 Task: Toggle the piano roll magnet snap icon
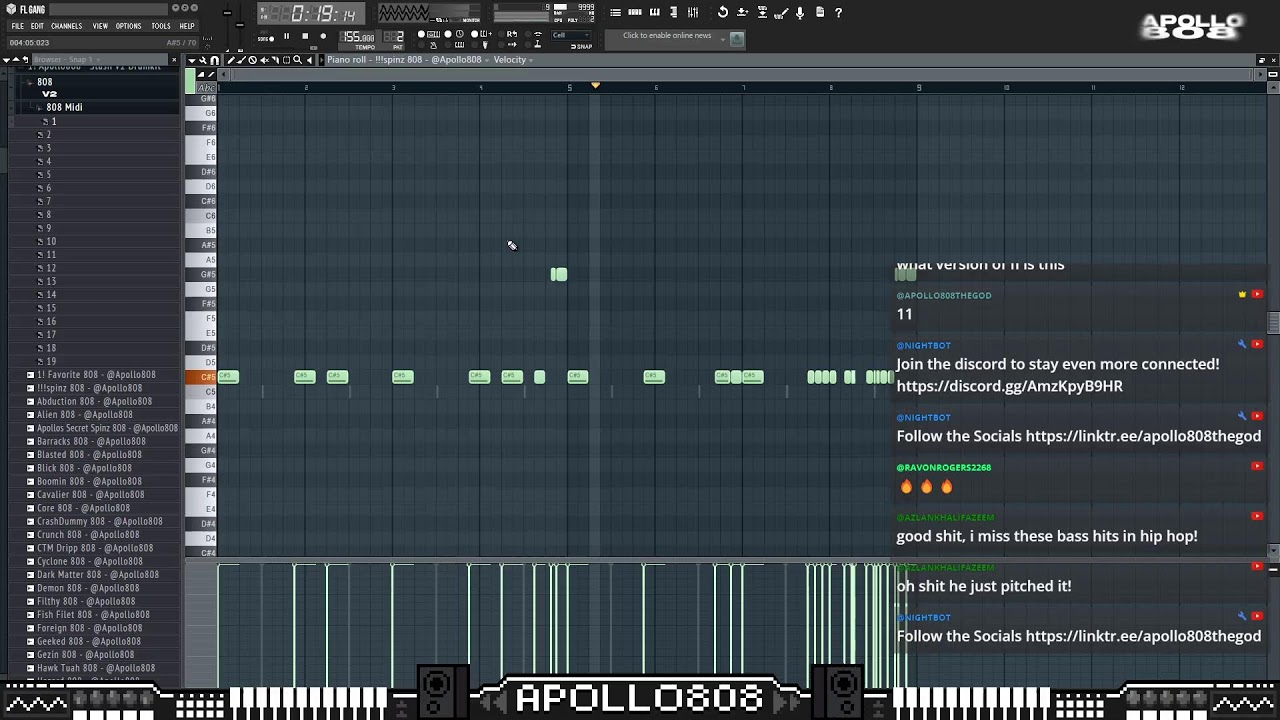[215, 60]
